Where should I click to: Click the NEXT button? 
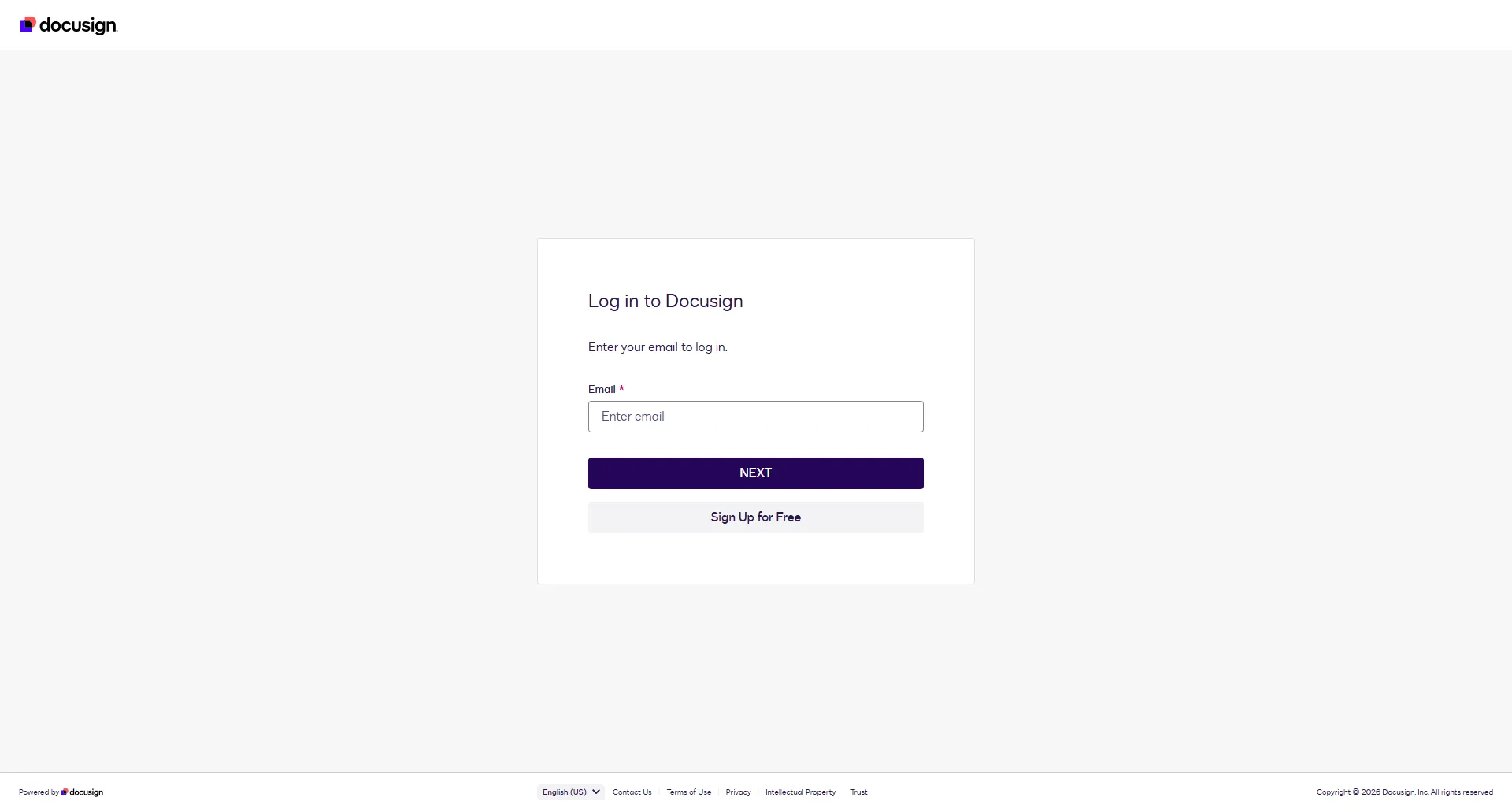click(x=755, y=473)
